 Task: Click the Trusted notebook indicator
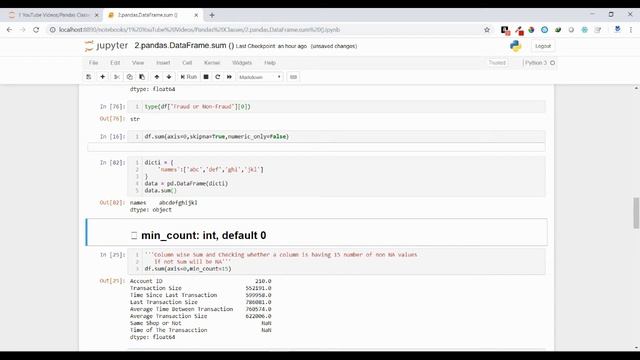[497, 62]
